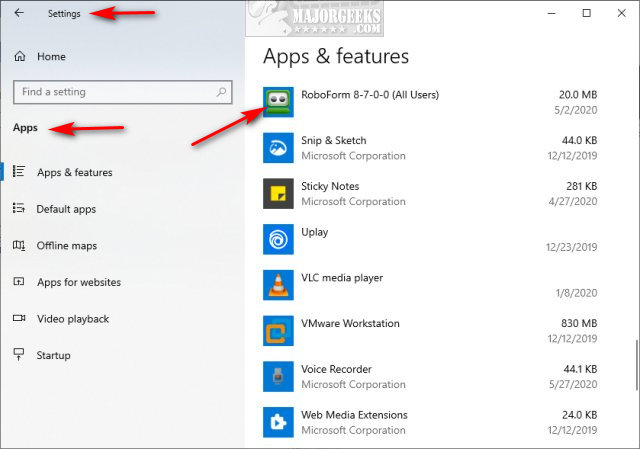Click the 830 MB size value
Screen dimensions: 640x449
579,323
